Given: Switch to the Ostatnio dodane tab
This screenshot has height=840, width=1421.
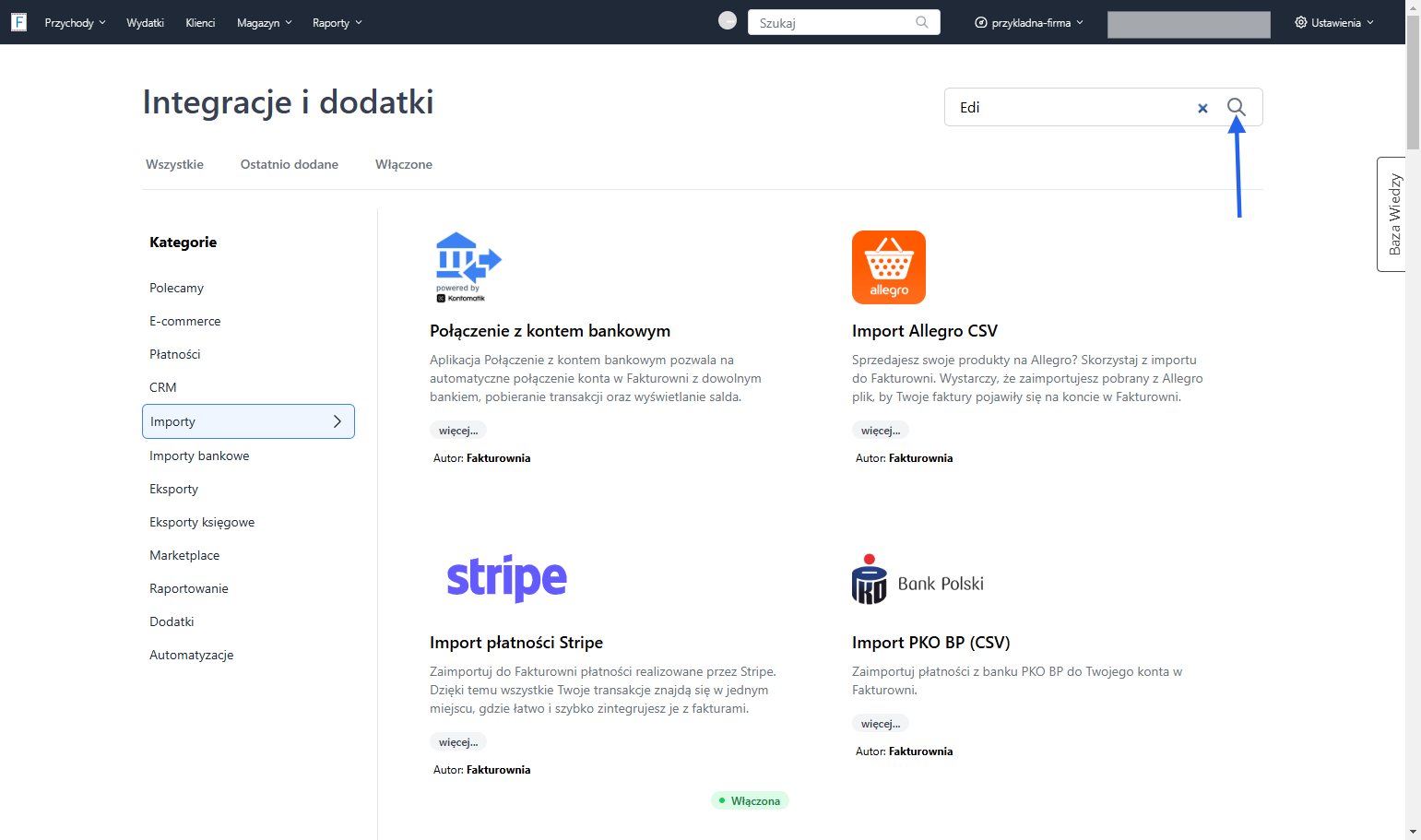Looking at the screenshot, I should pyautogui.click(x=290, y=164).
